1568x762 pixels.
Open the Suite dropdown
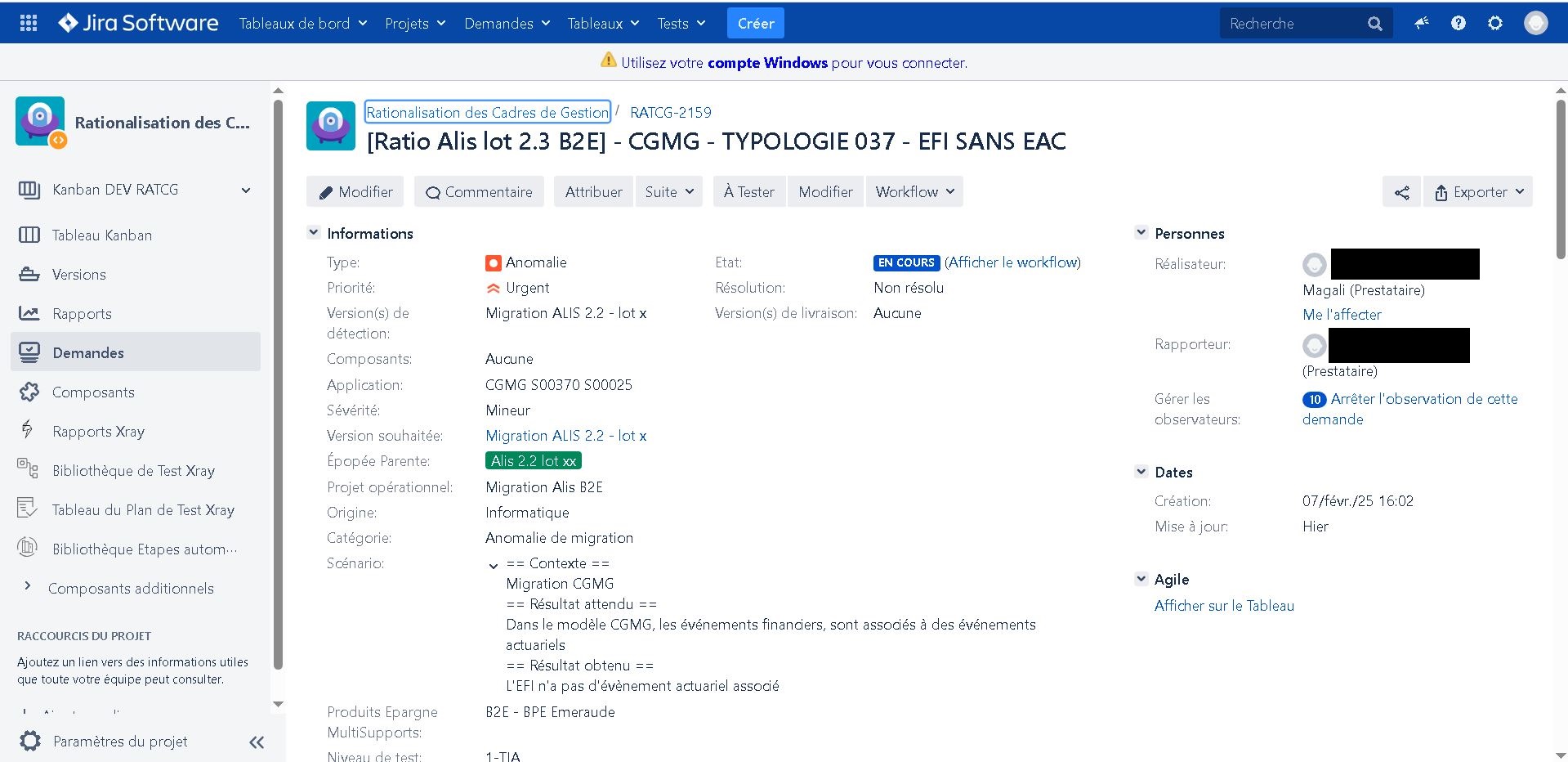[668, 192]
